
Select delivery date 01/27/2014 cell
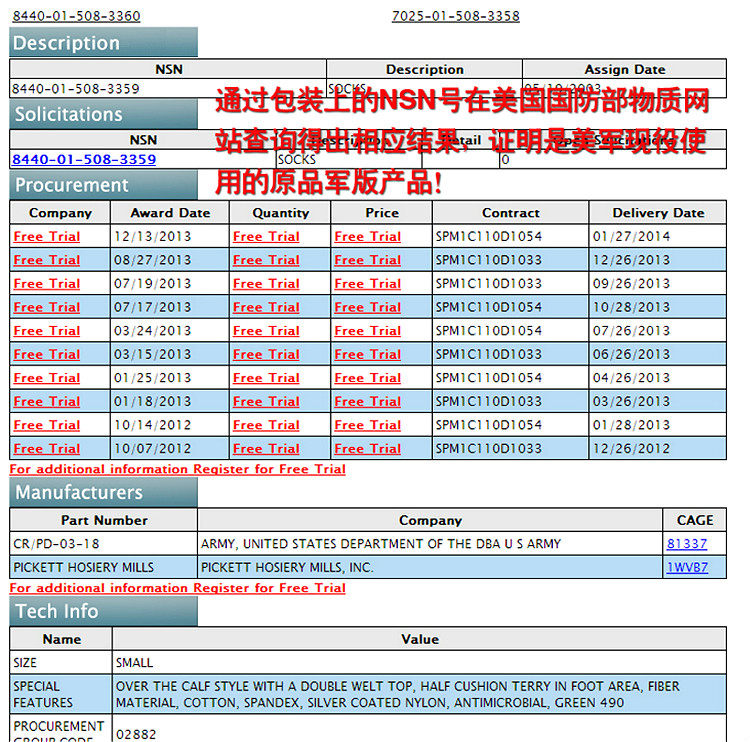coord(658,236)
